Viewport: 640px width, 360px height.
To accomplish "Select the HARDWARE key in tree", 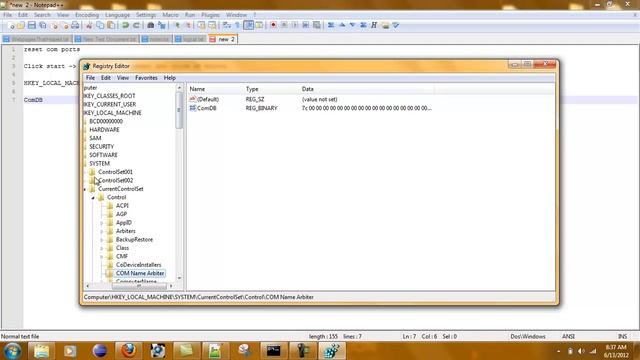I will [x=104, y=130].
